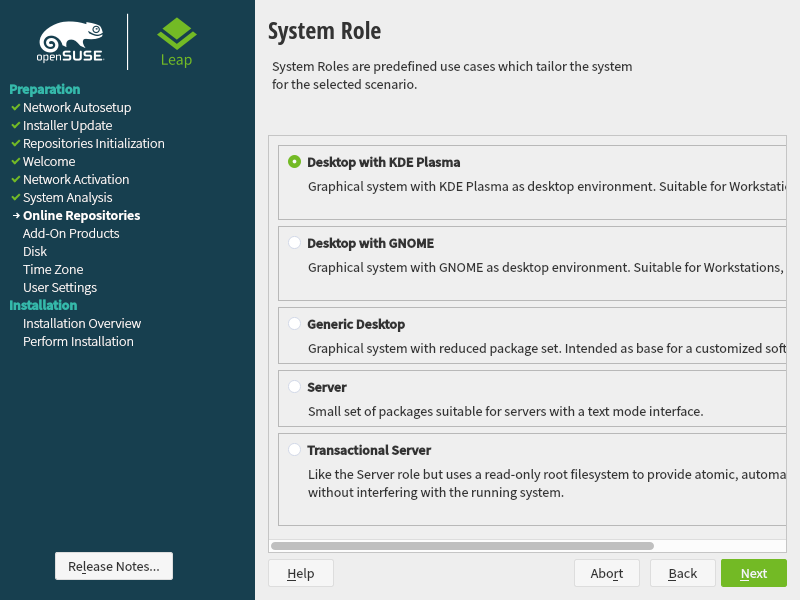
Task: Select the Generic Desktop radio button
Action: point(294,323)
